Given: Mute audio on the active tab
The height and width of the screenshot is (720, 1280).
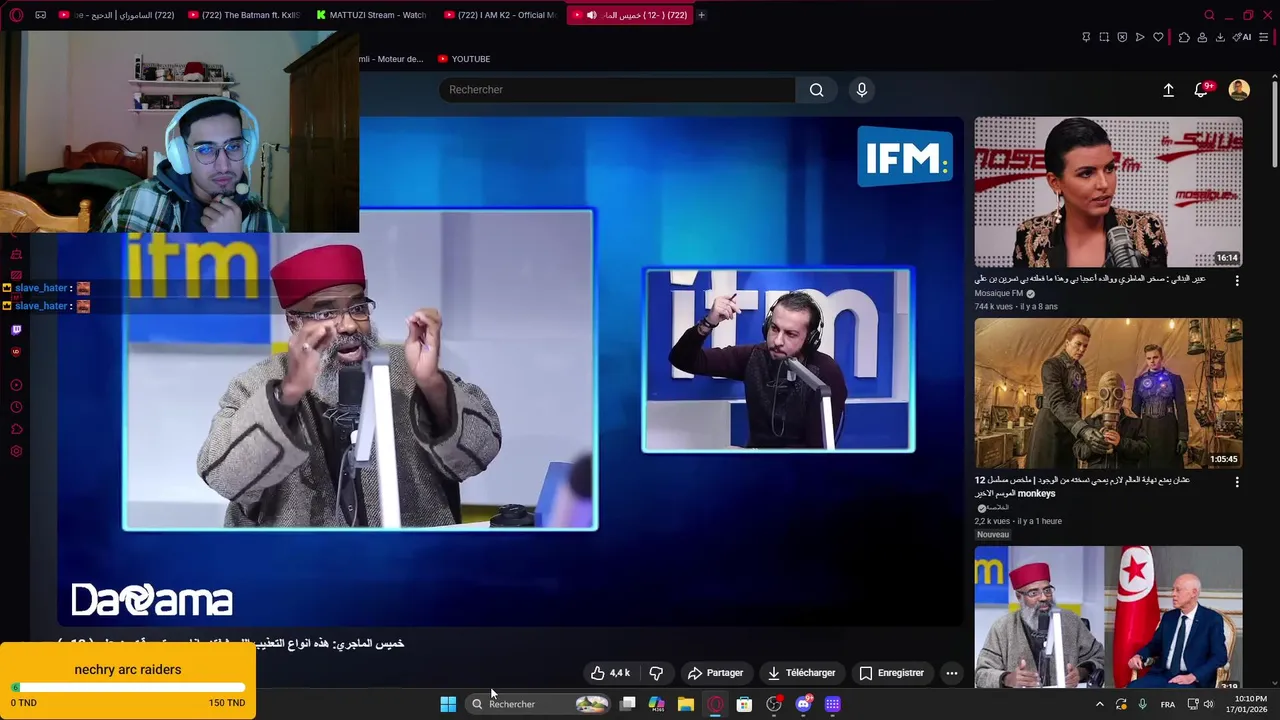Looking at the screenshot, I should 591,15.
